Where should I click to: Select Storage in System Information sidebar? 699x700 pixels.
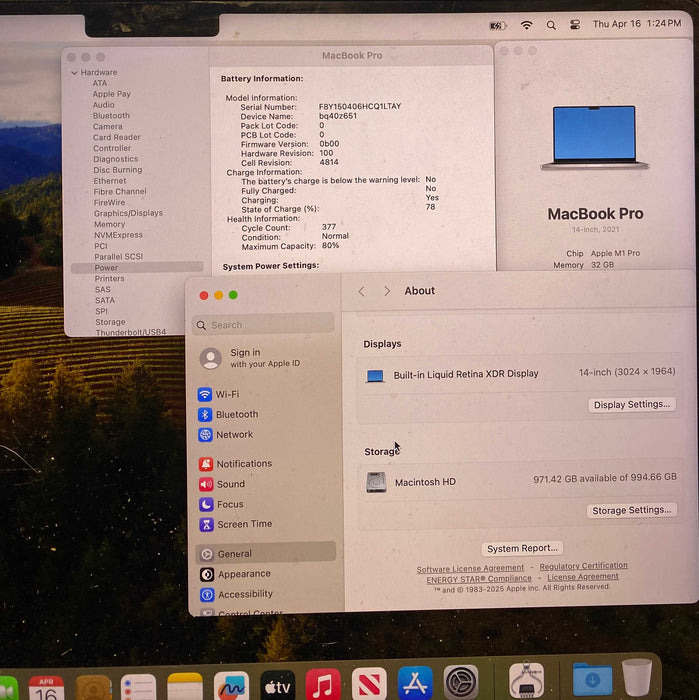coord(110,322)
